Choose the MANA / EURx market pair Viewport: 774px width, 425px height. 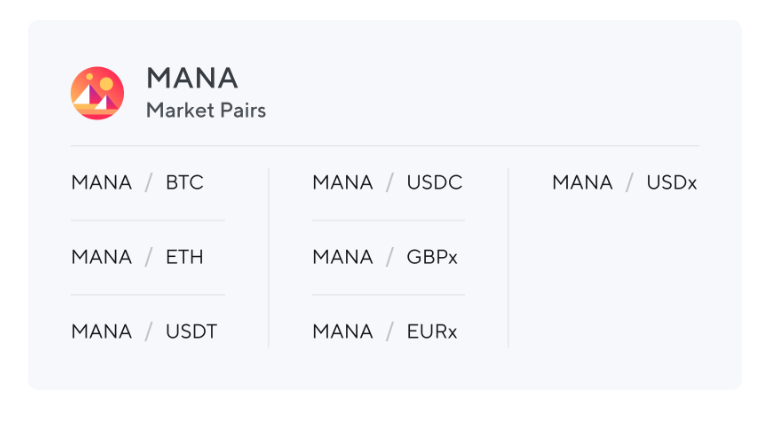tap(385, 331)
